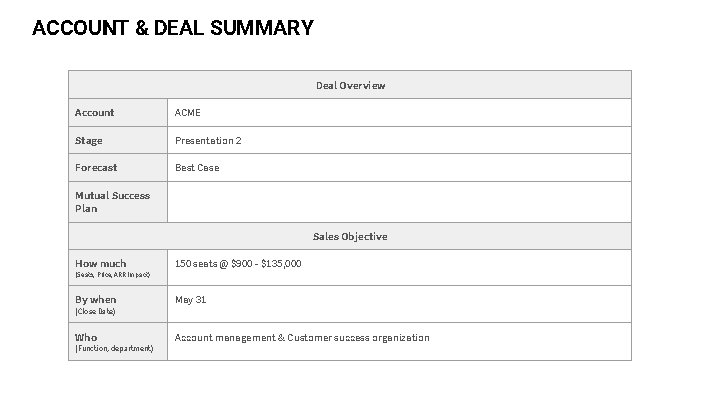720x405 pixels.
Task: Select the Account label cell
Action: pyautogui.click(x=118, y=112)
